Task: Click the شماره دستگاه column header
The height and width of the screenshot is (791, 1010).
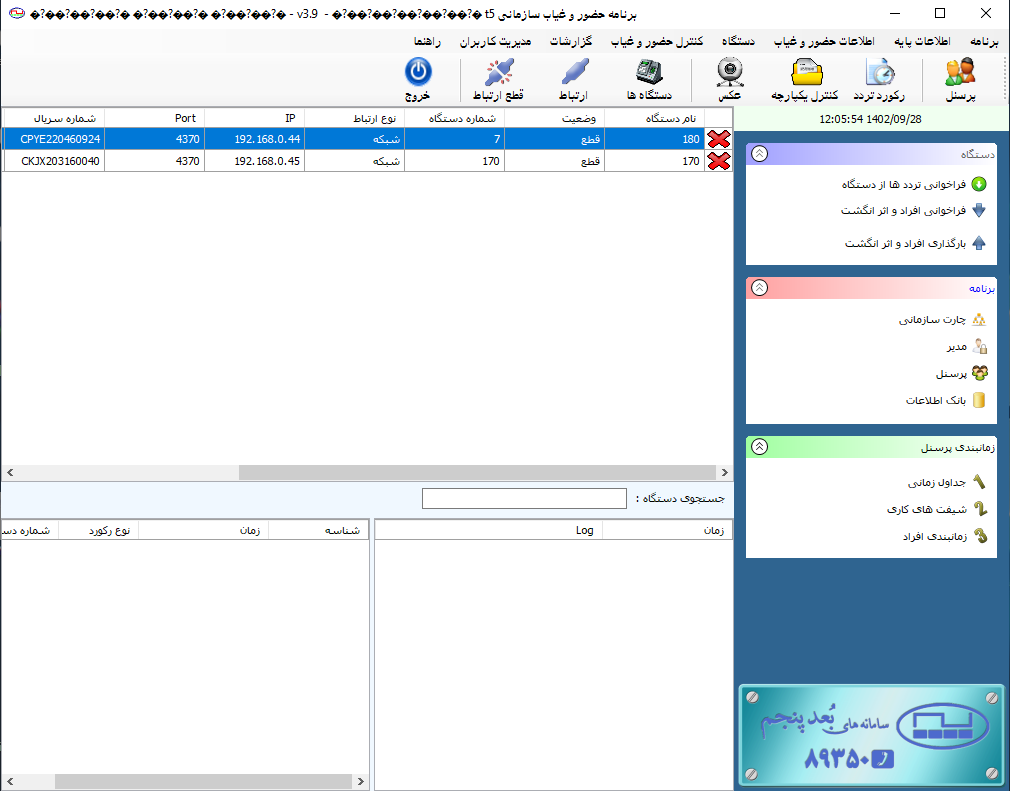Action: coord(455,118)
